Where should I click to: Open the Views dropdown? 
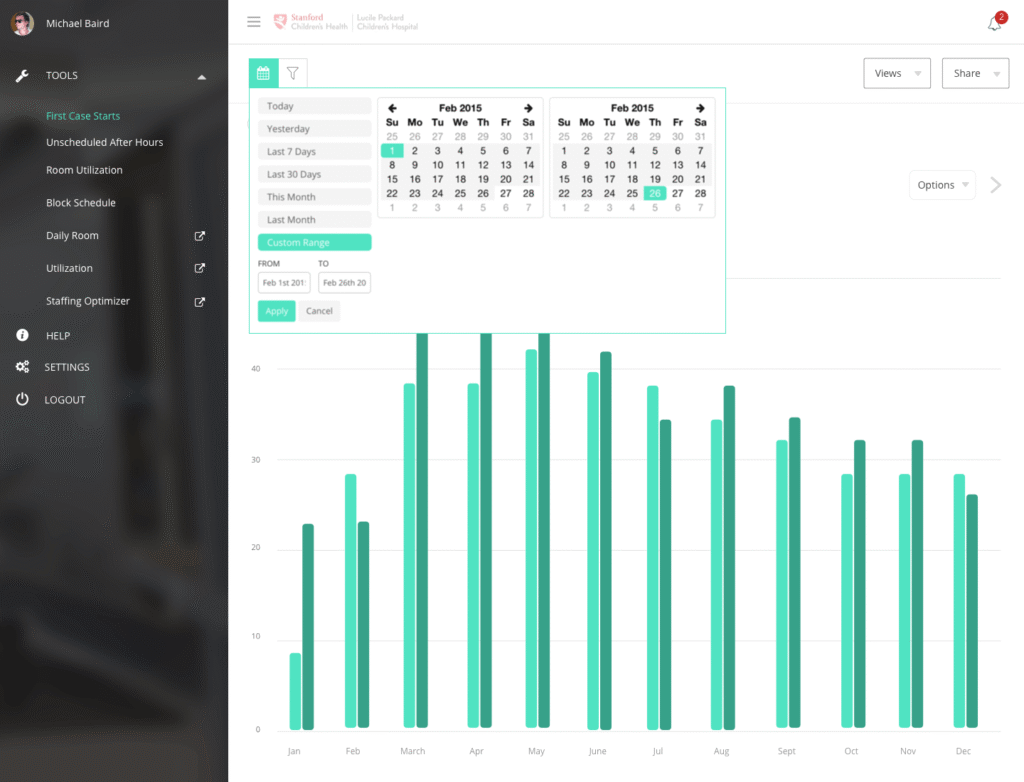[896, 73]
